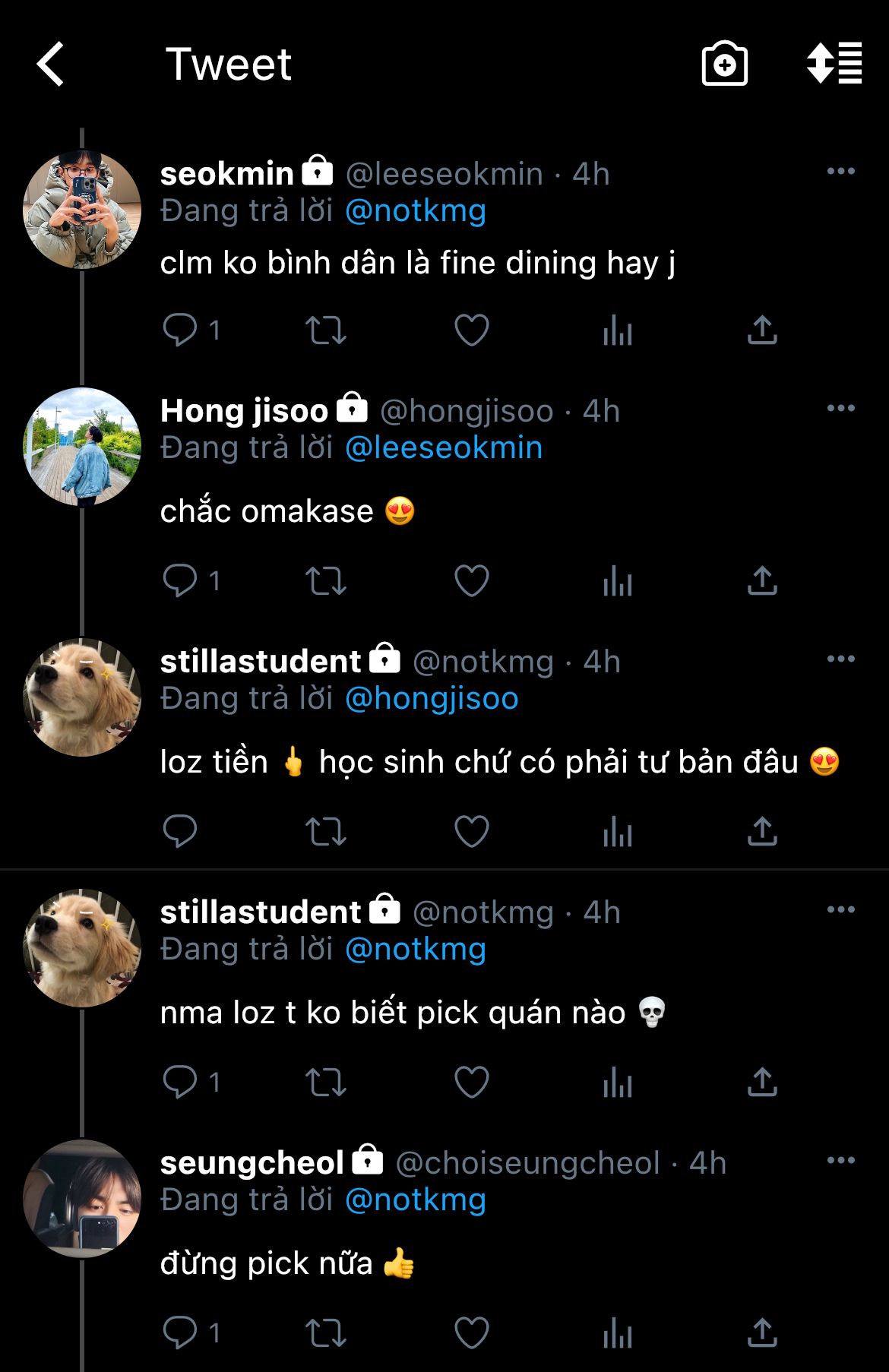
Task: Open seokmin's profile picture
Action: pos(82,210)
